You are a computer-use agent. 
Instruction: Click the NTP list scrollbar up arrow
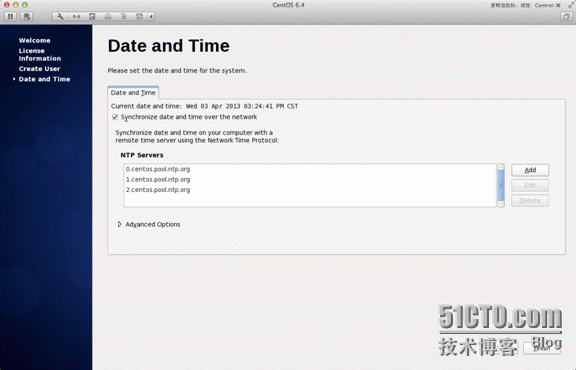[x=501, y=167]
